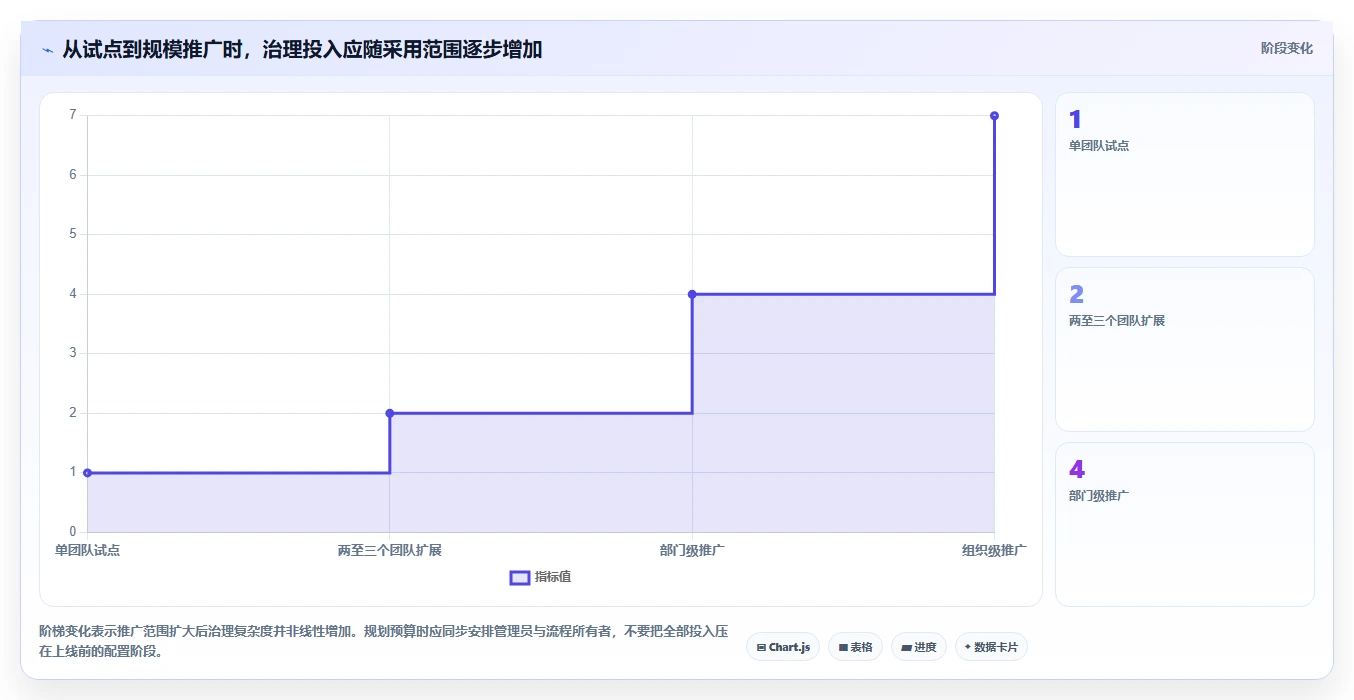Screen dimensions: 1354x700
Task: Click the 部门级推广 x-axis label
Action: tap(692, 550)
